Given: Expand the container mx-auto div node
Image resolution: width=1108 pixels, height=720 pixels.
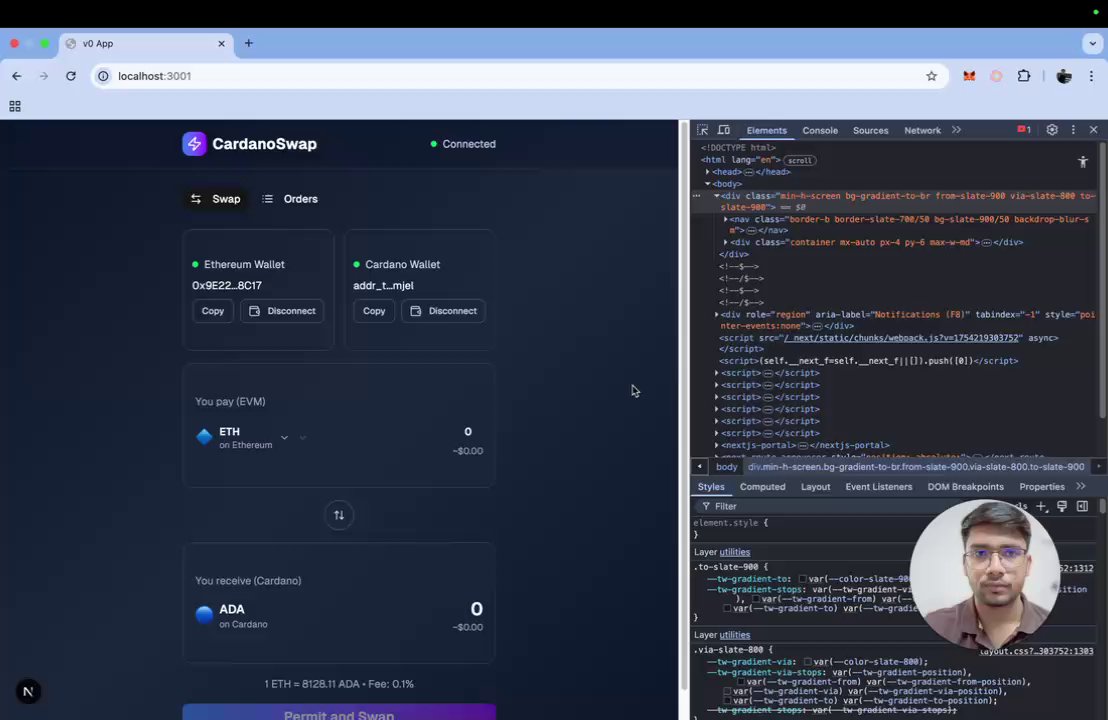Looking at the screenshot, I should coord(725,242).
